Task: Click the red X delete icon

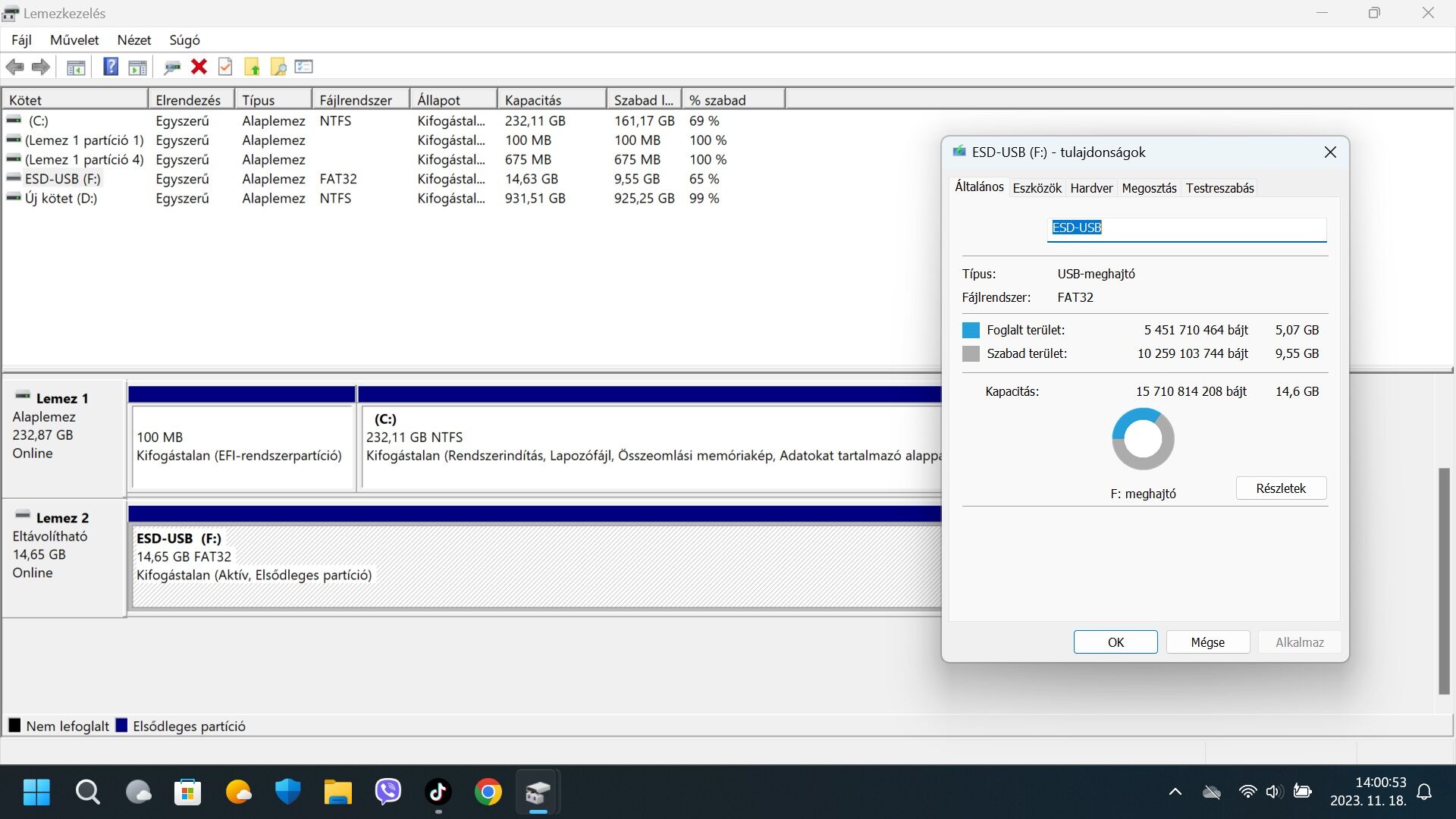Action: pyautogui.click(x=199, y=67)
